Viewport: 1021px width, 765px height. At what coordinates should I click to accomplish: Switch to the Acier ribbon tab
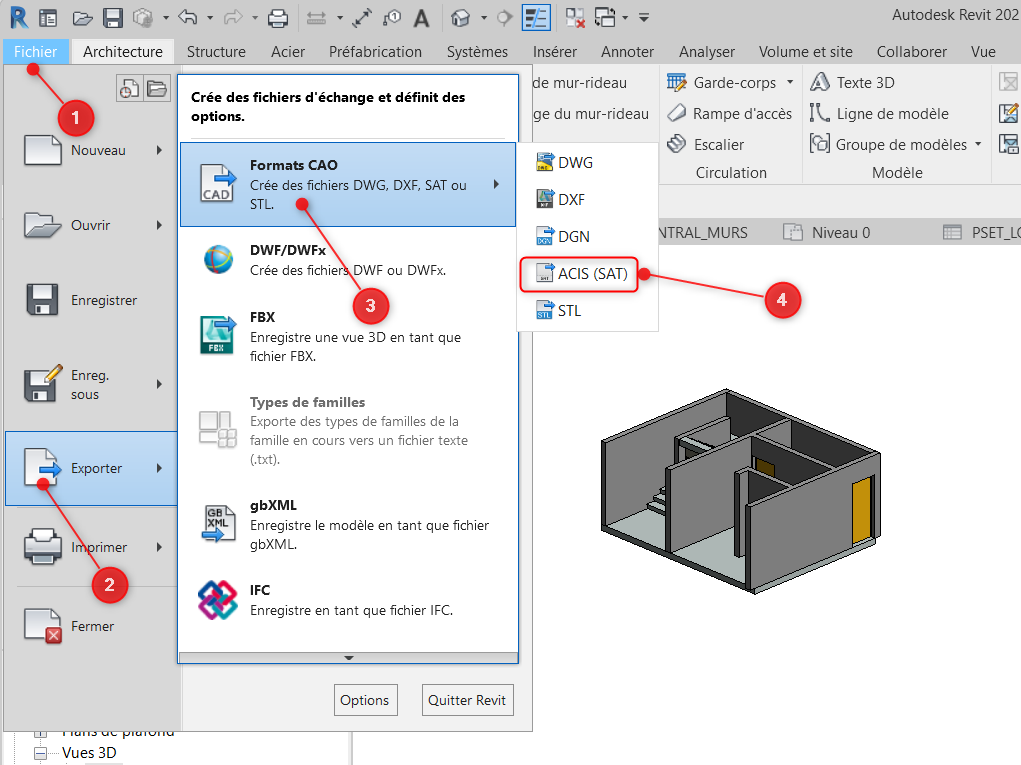click(x=288, y=51)
